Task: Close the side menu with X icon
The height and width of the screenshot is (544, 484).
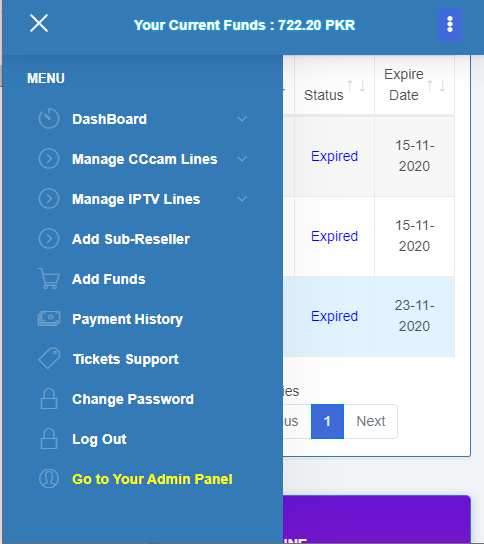Action: pyautogui.click(x=39, y=23)
